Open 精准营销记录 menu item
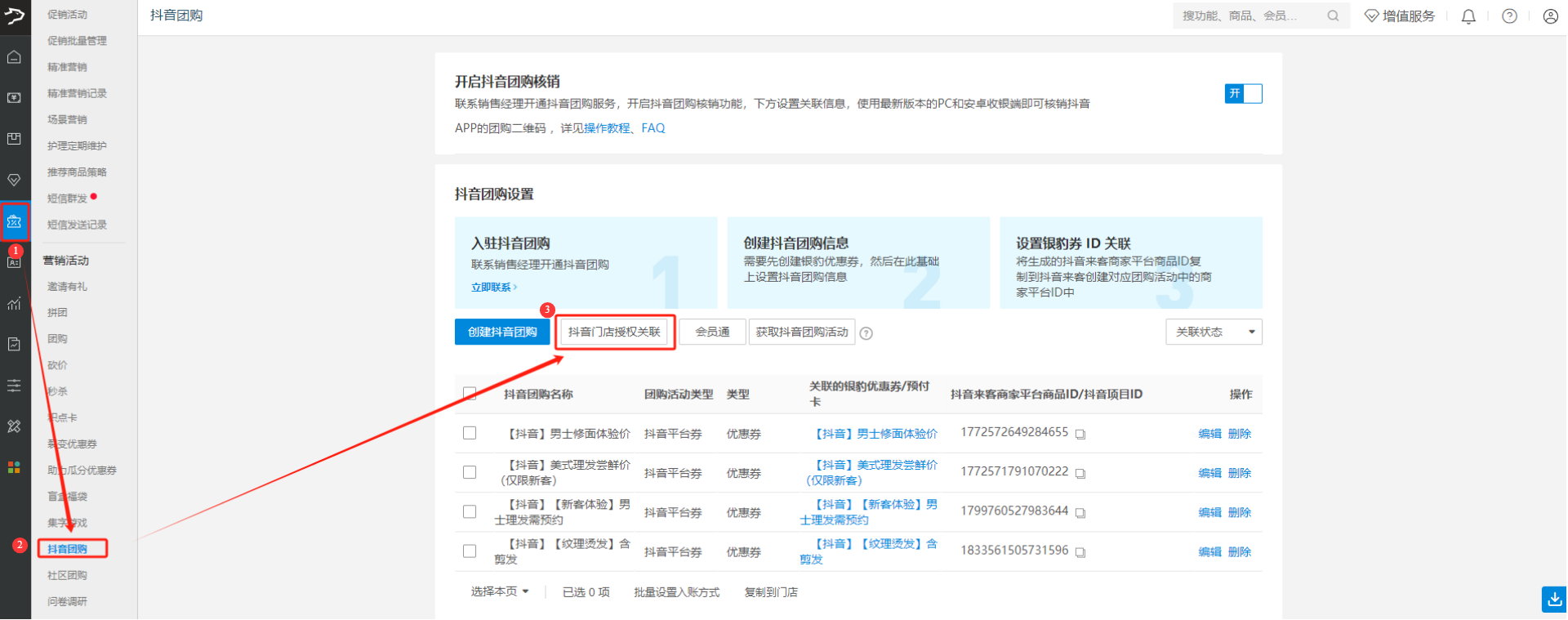Viewport: 1568px width, 620px height. coord(77,93)
